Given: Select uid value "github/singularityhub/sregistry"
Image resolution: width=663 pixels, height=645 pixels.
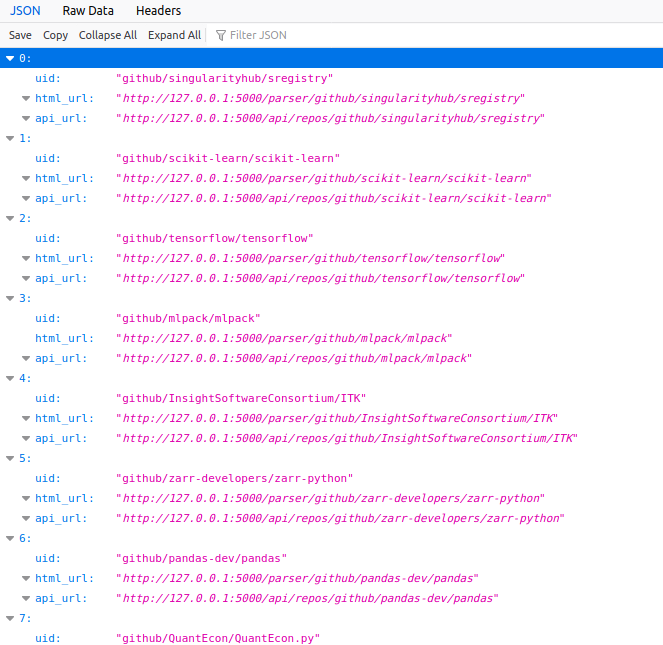Looking at the screenshot, I should click(225, 78).
